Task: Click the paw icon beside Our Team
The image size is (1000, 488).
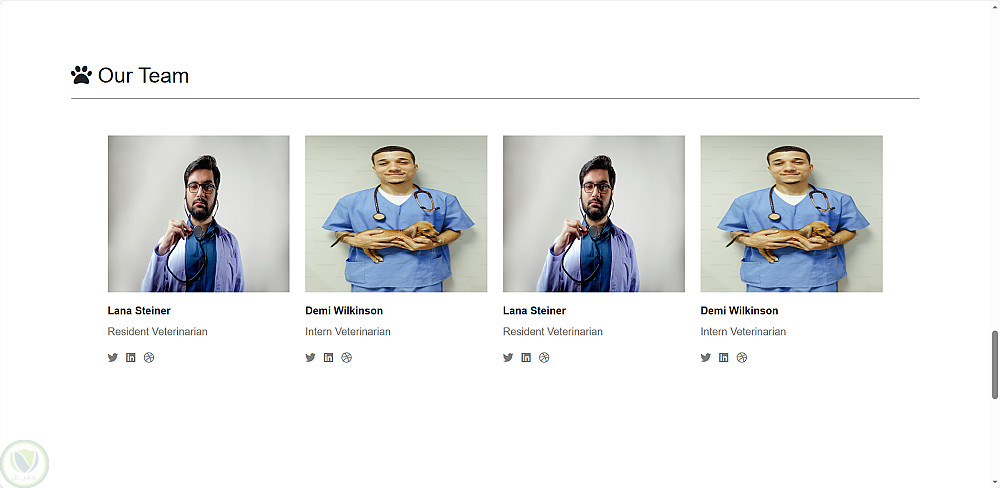Action: pos(81,75)
